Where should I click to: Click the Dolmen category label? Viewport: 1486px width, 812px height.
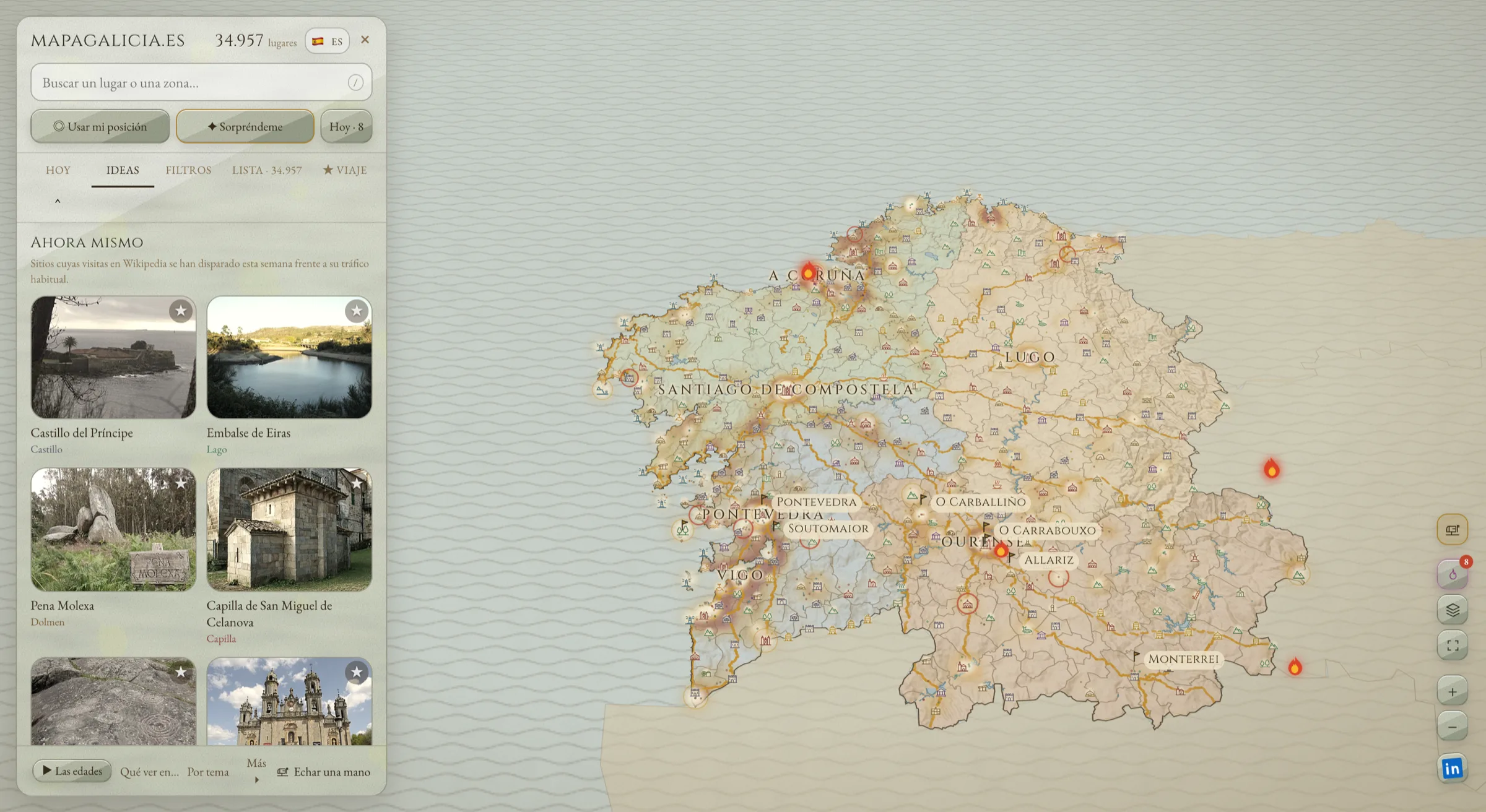click(48, 622)
